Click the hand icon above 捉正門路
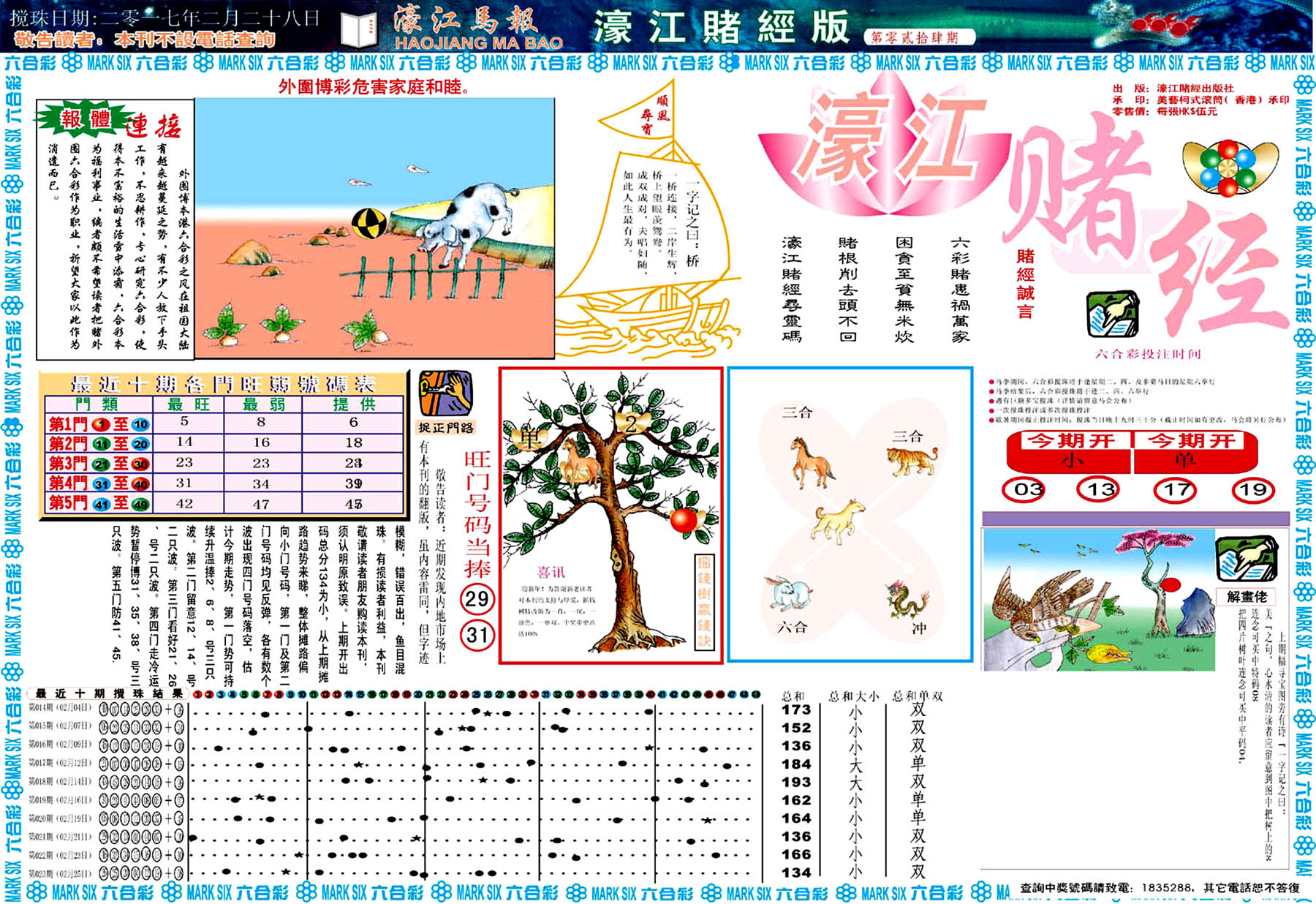 pyautogui.click(x=445, y=393)
